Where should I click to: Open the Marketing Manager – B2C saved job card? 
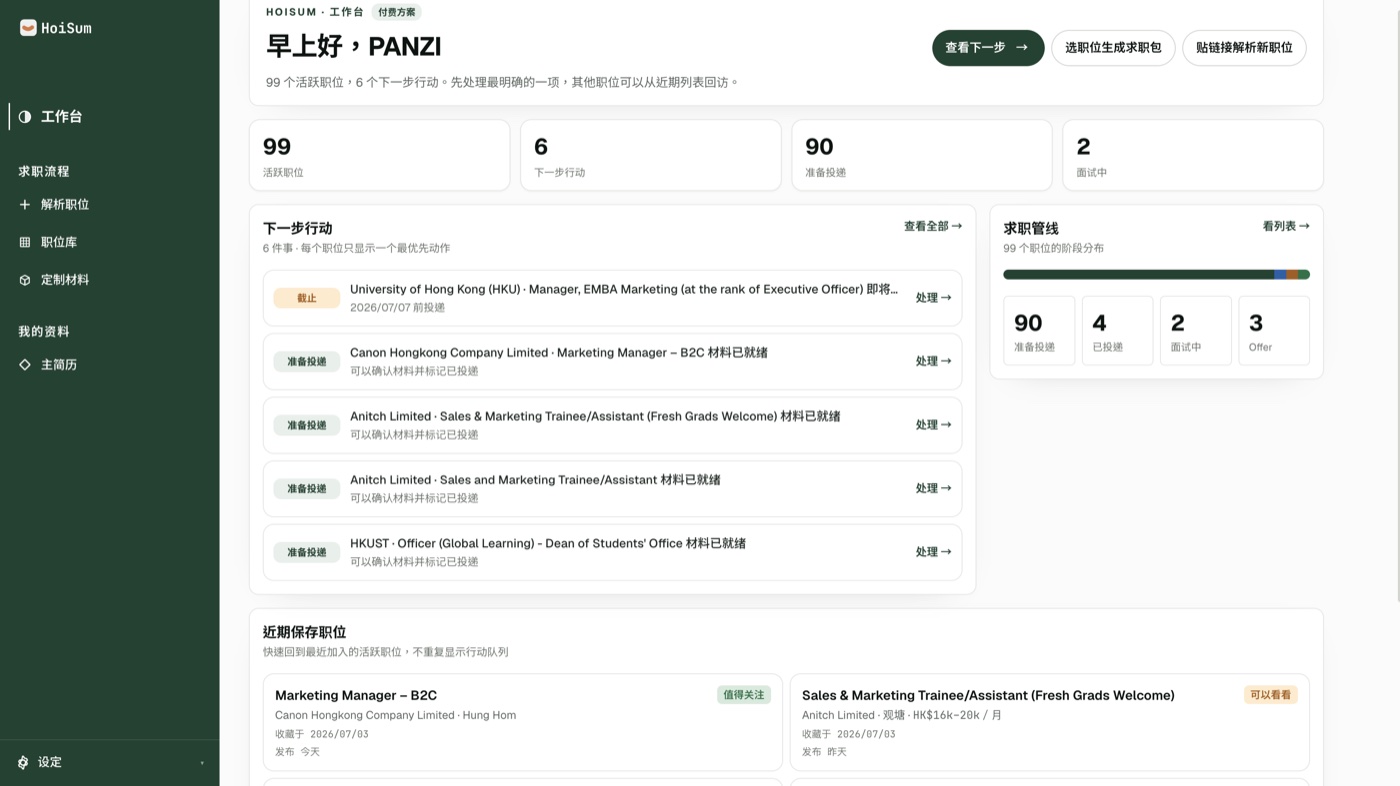coord(522,722)
